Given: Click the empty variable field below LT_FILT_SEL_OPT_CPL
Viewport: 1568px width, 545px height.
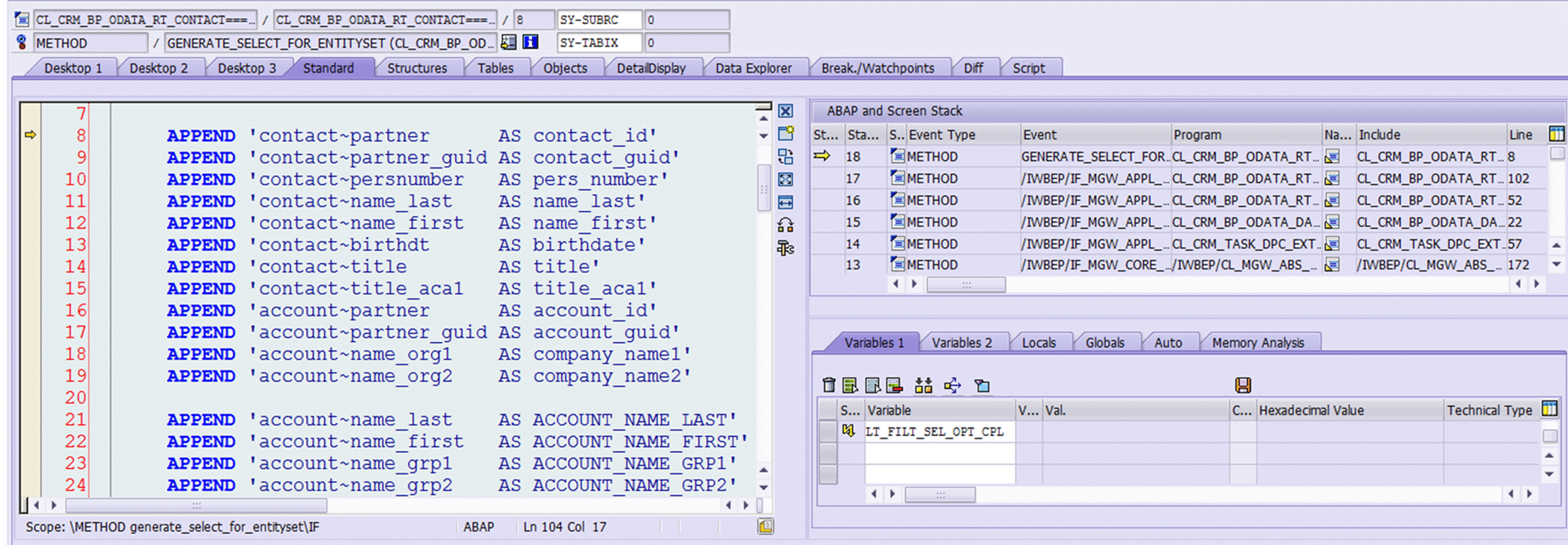Looking at the screenshot, I should click(940, 453).
